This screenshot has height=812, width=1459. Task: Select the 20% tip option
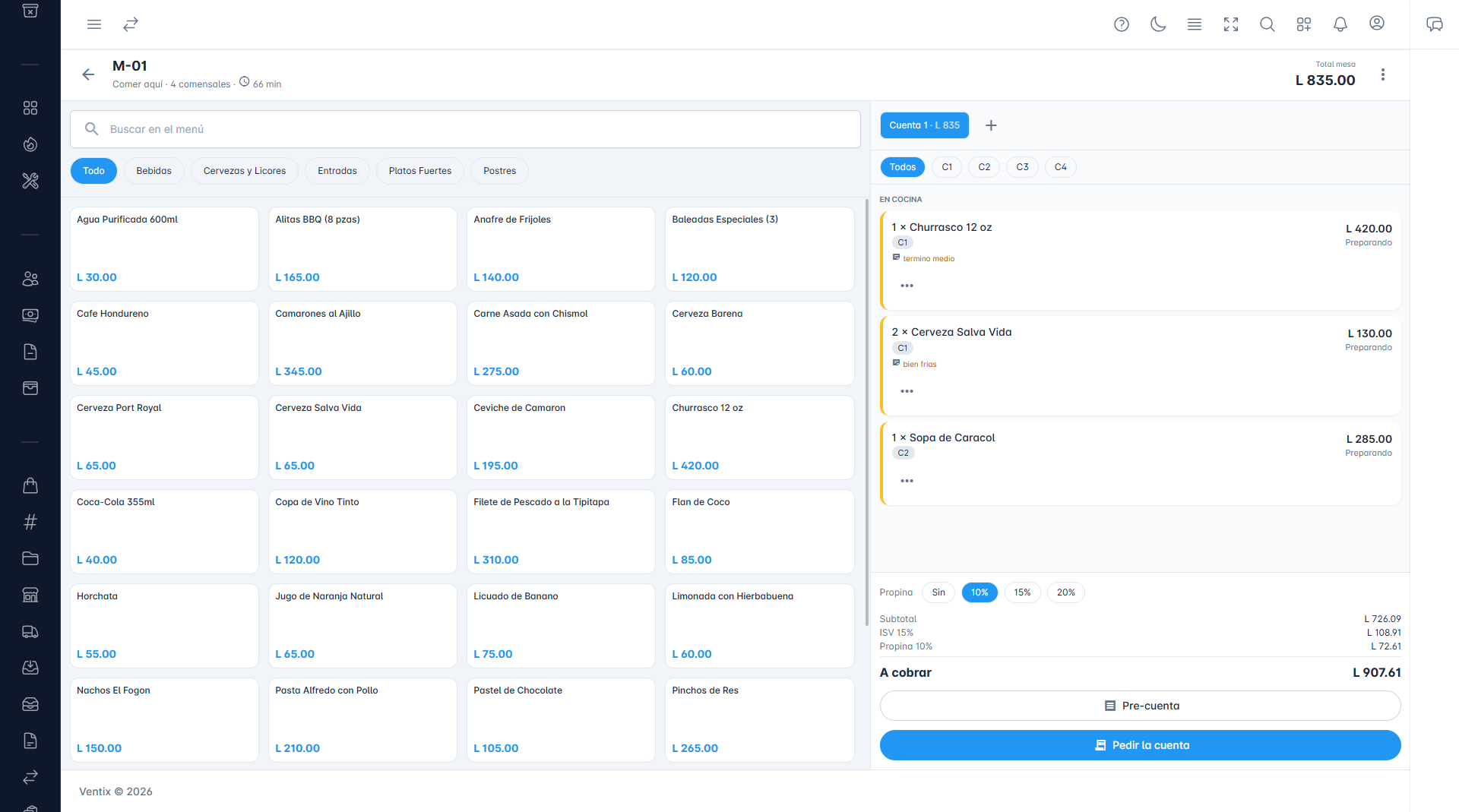coord(1065,592)
